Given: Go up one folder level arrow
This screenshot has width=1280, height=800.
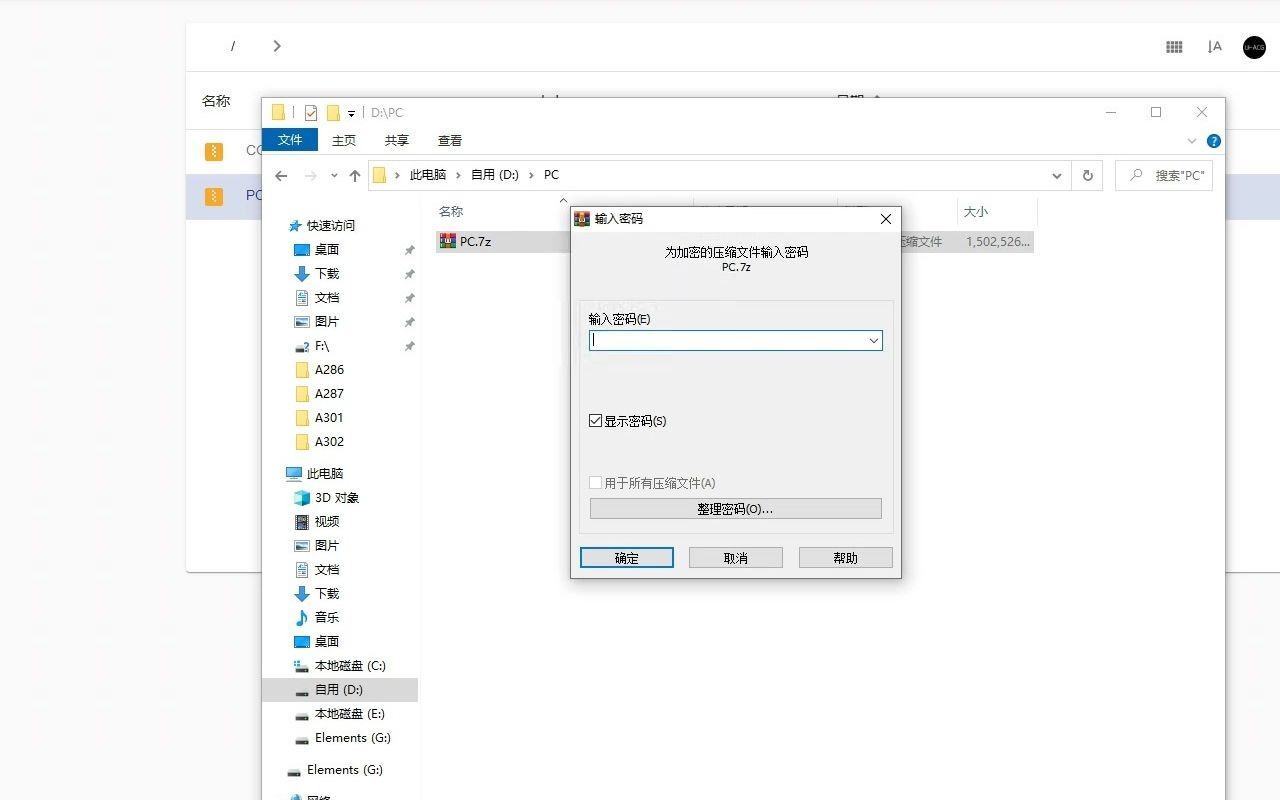Looking at the screenshot, I should click(355, 176).
